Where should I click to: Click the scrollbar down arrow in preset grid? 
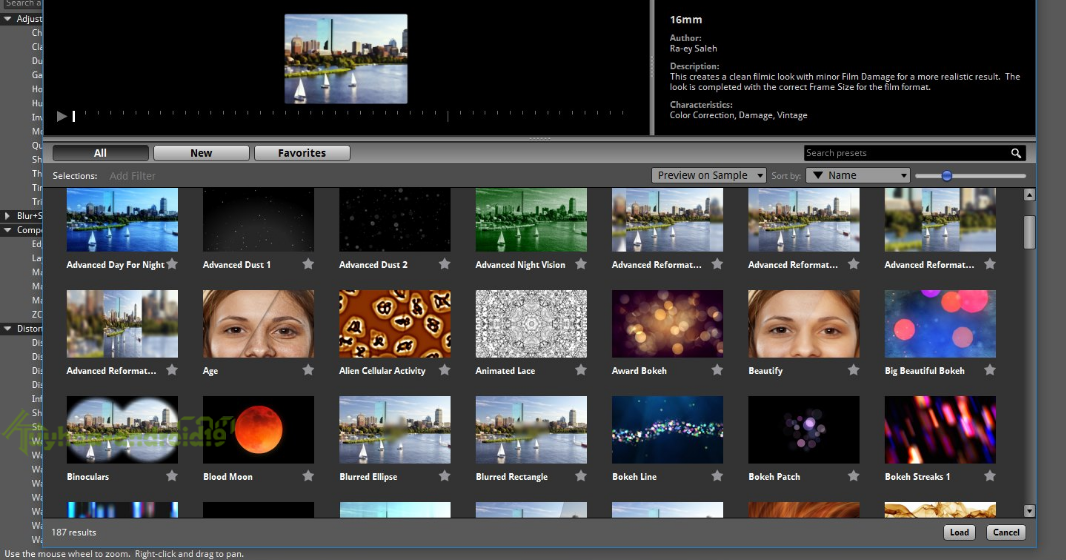click(x=1029, y=511)
